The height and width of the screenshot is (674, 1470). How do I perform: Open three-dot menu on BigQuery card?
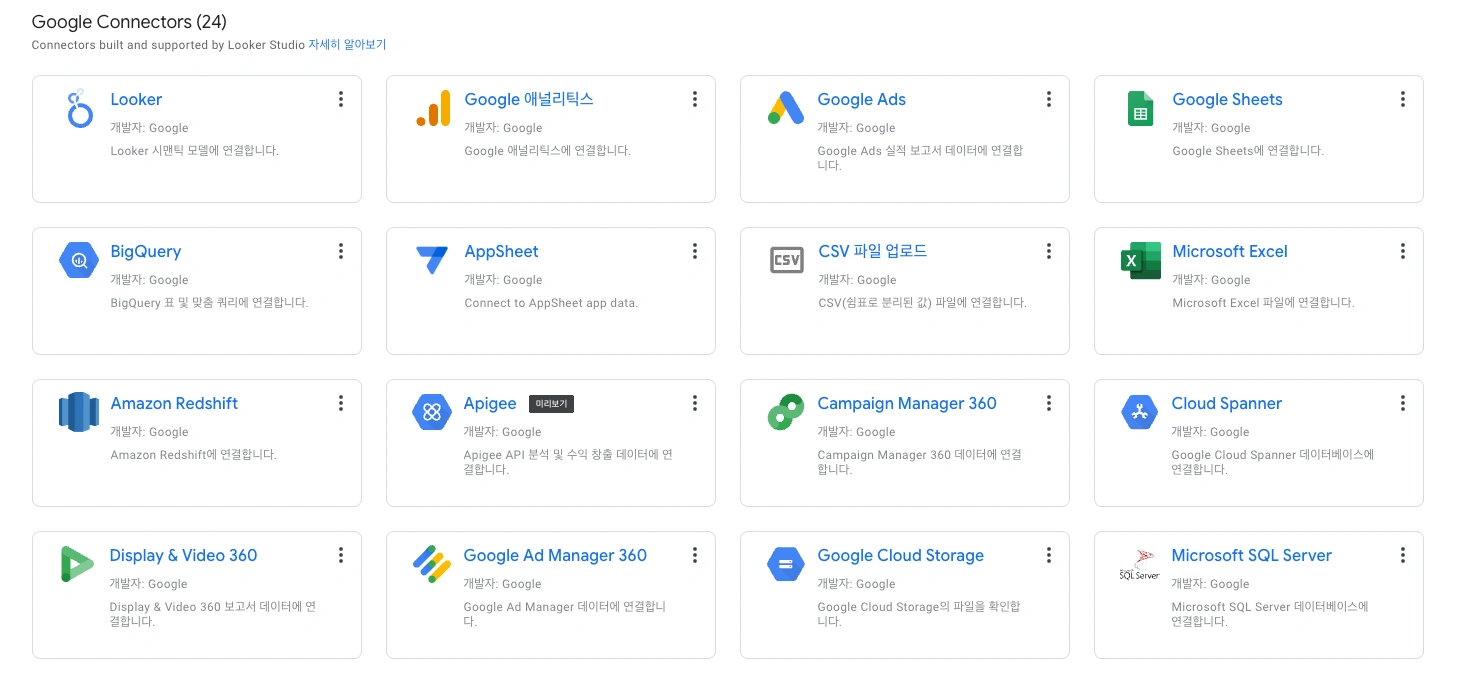tap(341, 251)
